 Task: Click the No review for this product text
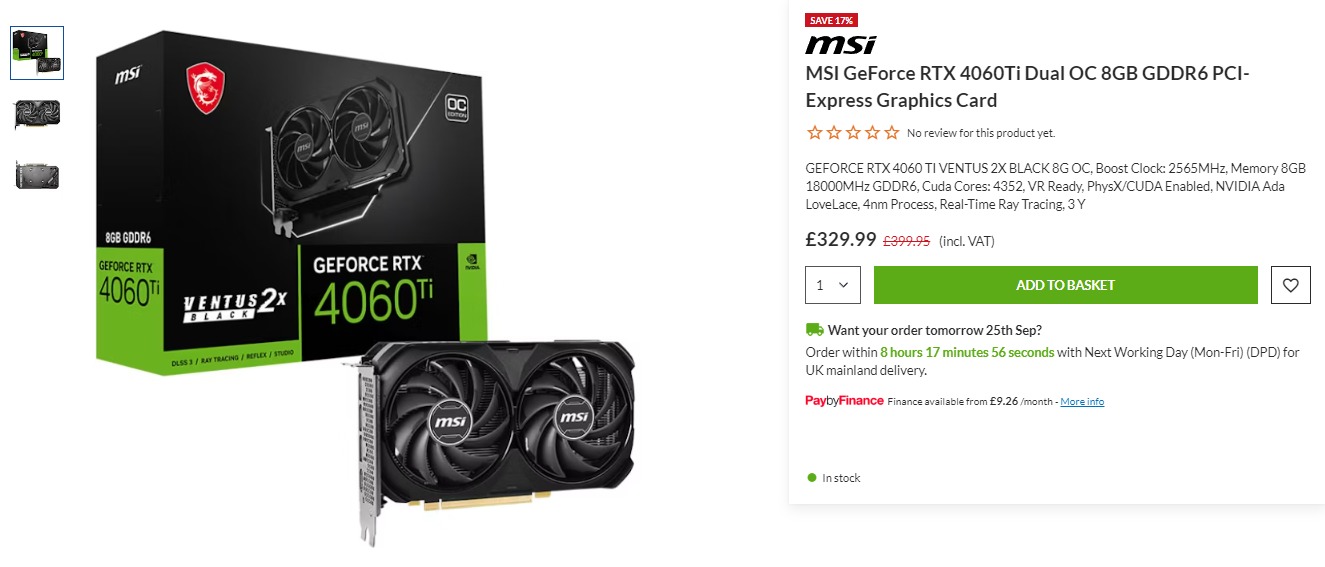click(x=980, y=133)
